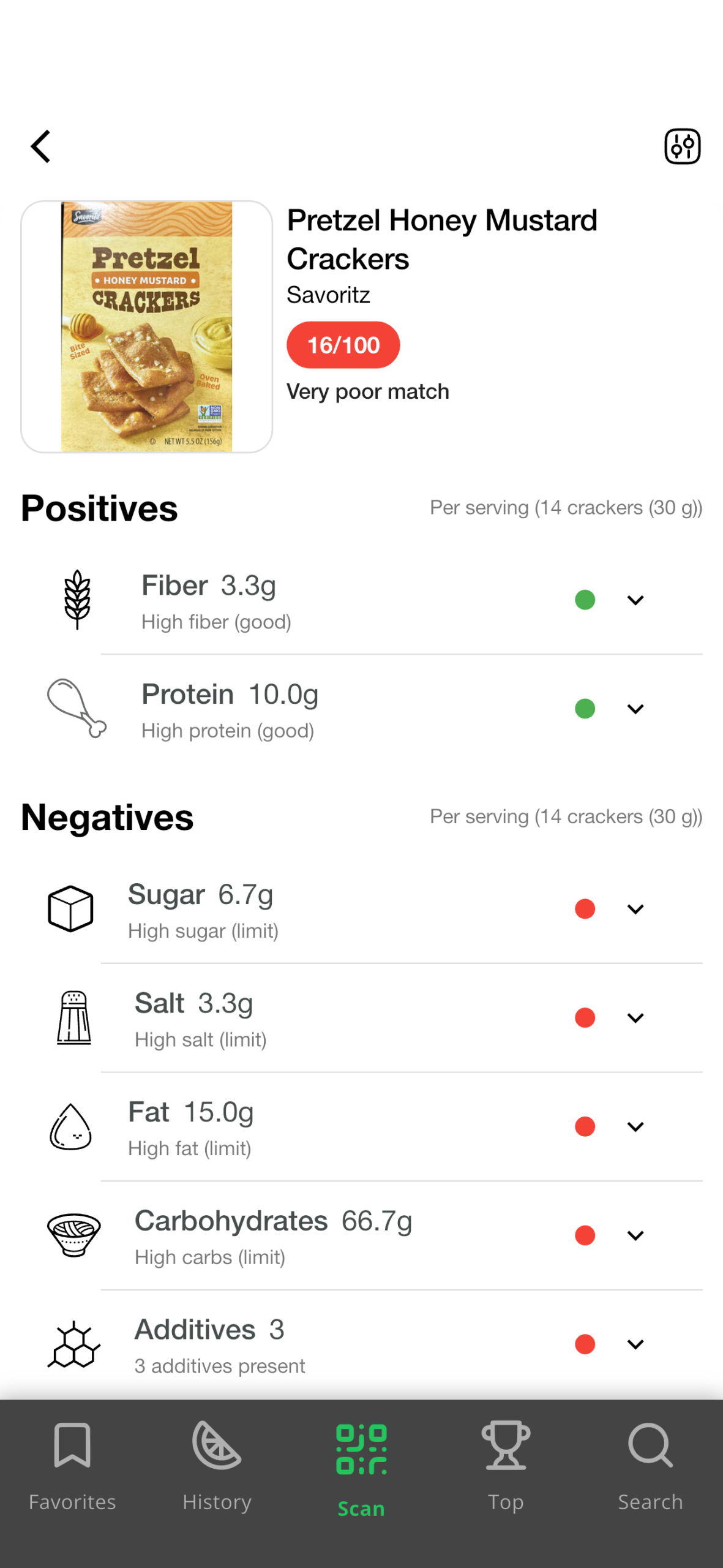Switch to the History tab
Image resolution: width=723 pixels, height=1568 pixels.
217,1467
